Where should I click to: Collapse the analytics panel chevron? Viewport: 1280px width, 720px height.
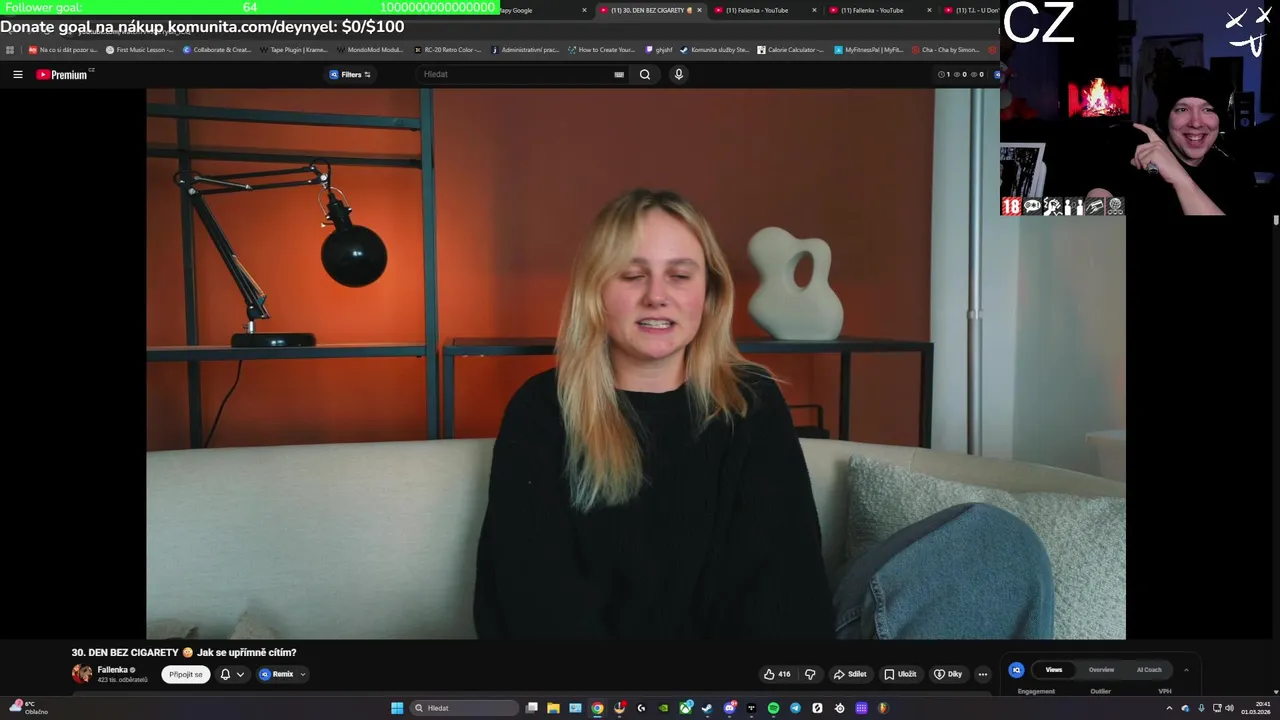click(1186, 670)
